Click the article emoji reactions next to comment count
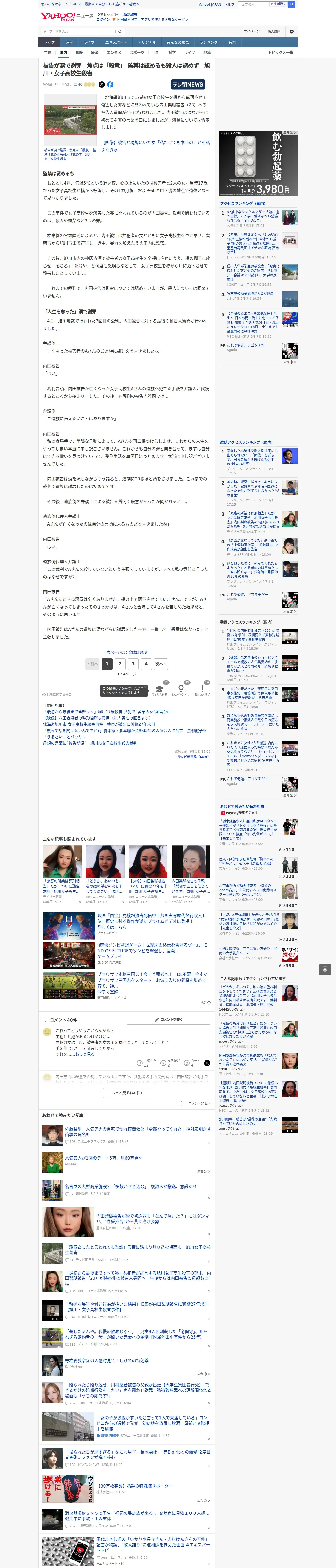This screenshot has height=1568, width=336. 90,85
